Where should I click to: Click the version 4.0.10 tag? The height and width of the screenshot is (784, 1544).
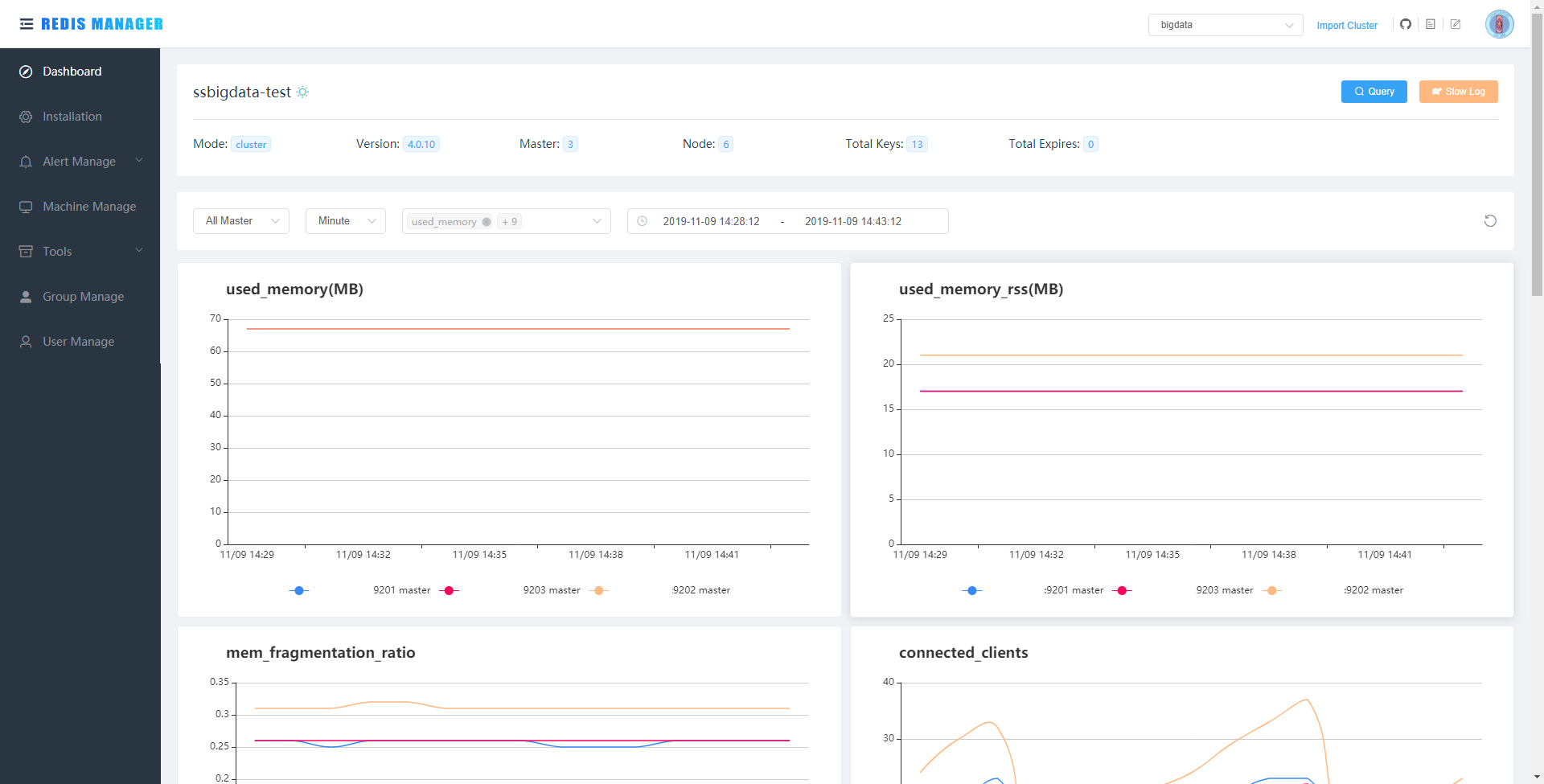pos(421,145)
